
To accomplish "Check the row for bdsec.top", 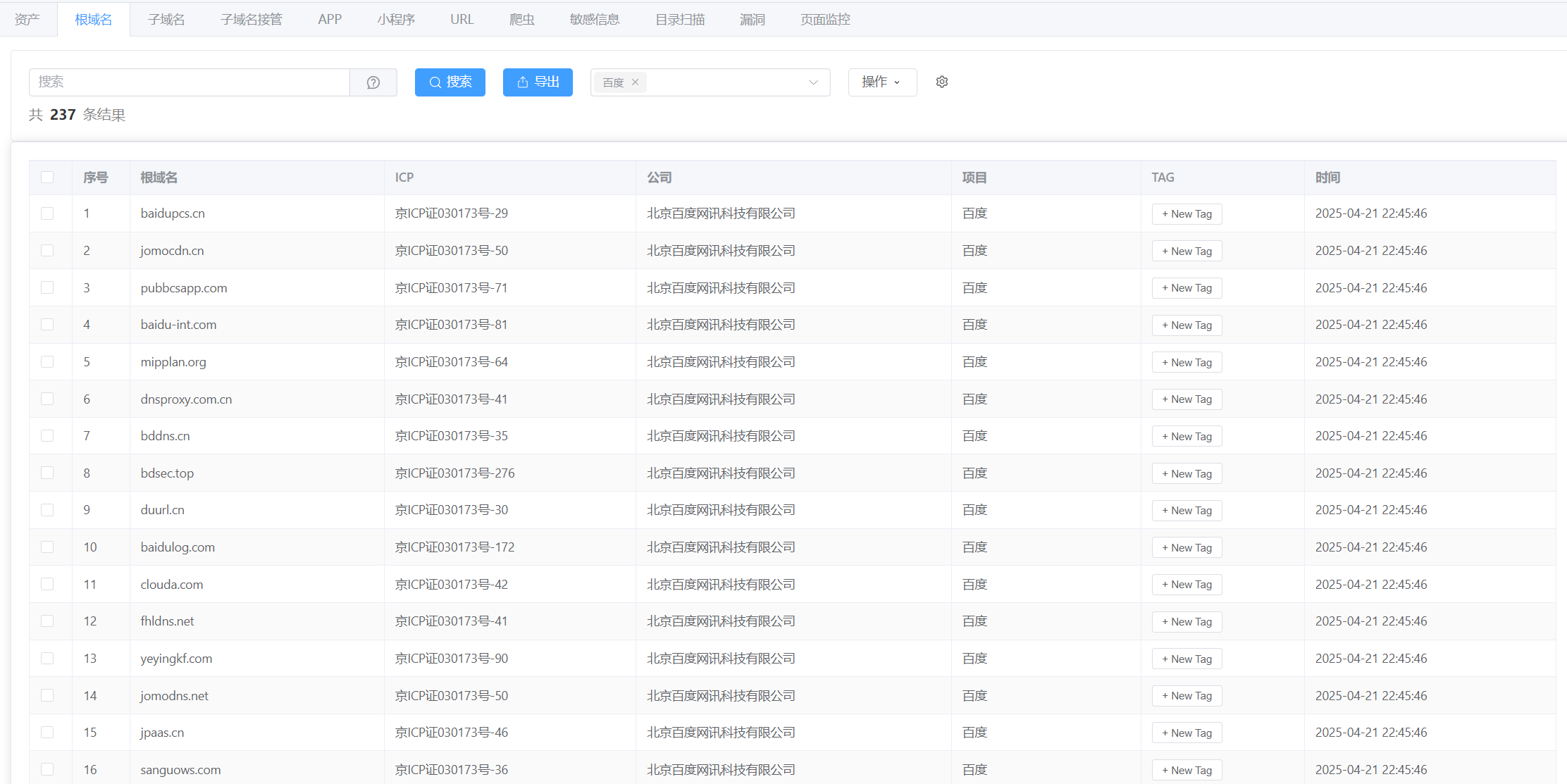I will (x=47, y=473).
